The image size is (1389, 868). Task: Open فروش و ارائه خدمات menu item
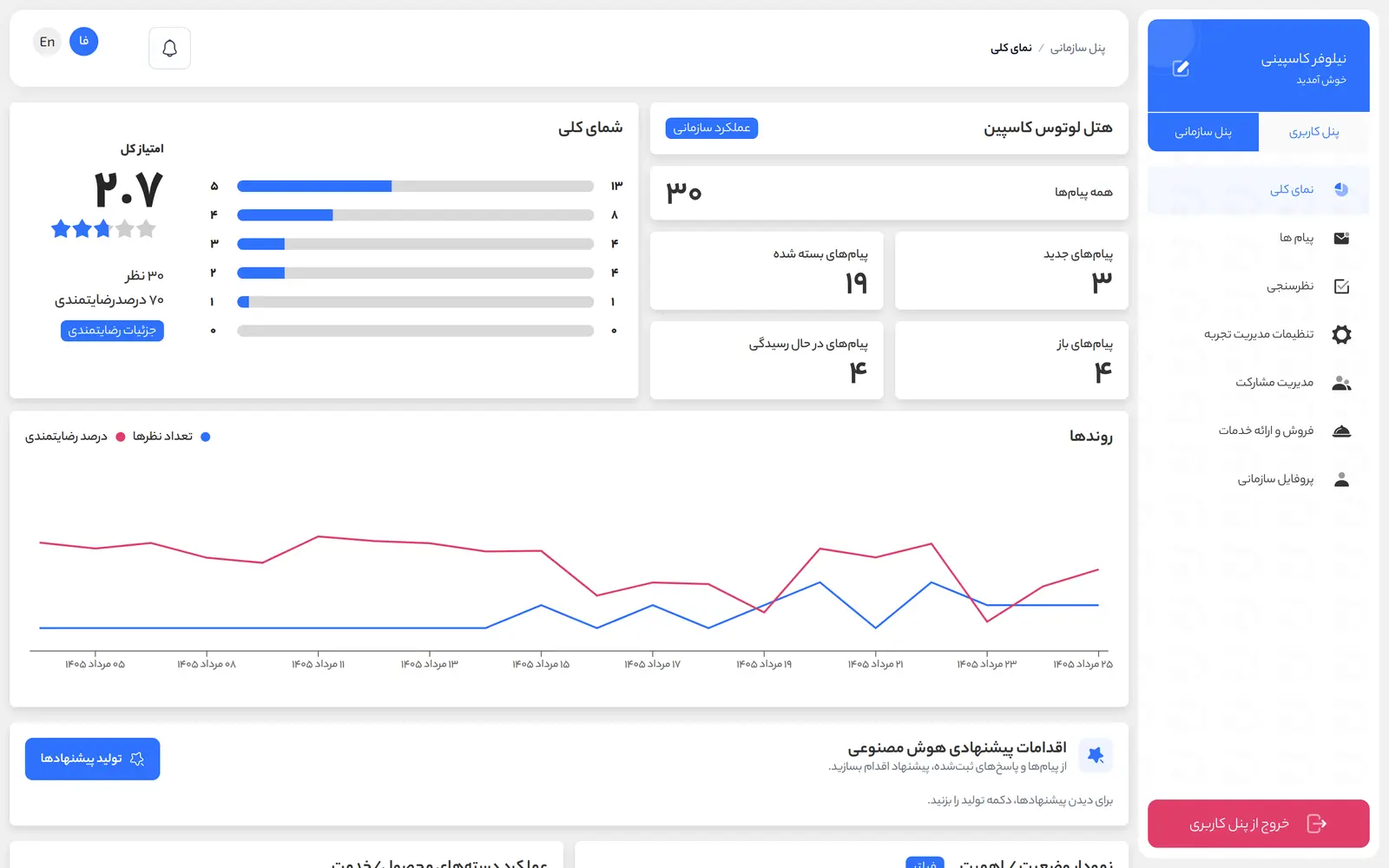1258,431
